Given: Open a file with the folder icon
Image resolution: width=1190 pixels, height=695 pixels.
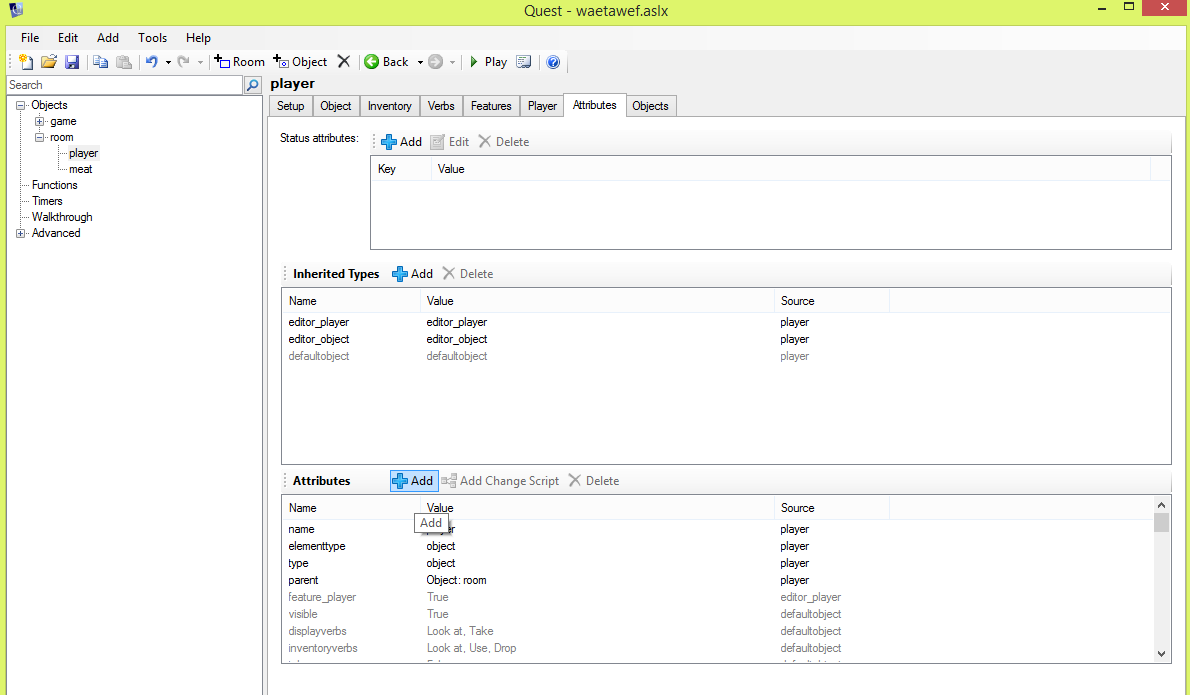Looking at the screenshot, I should coord(49,62).
